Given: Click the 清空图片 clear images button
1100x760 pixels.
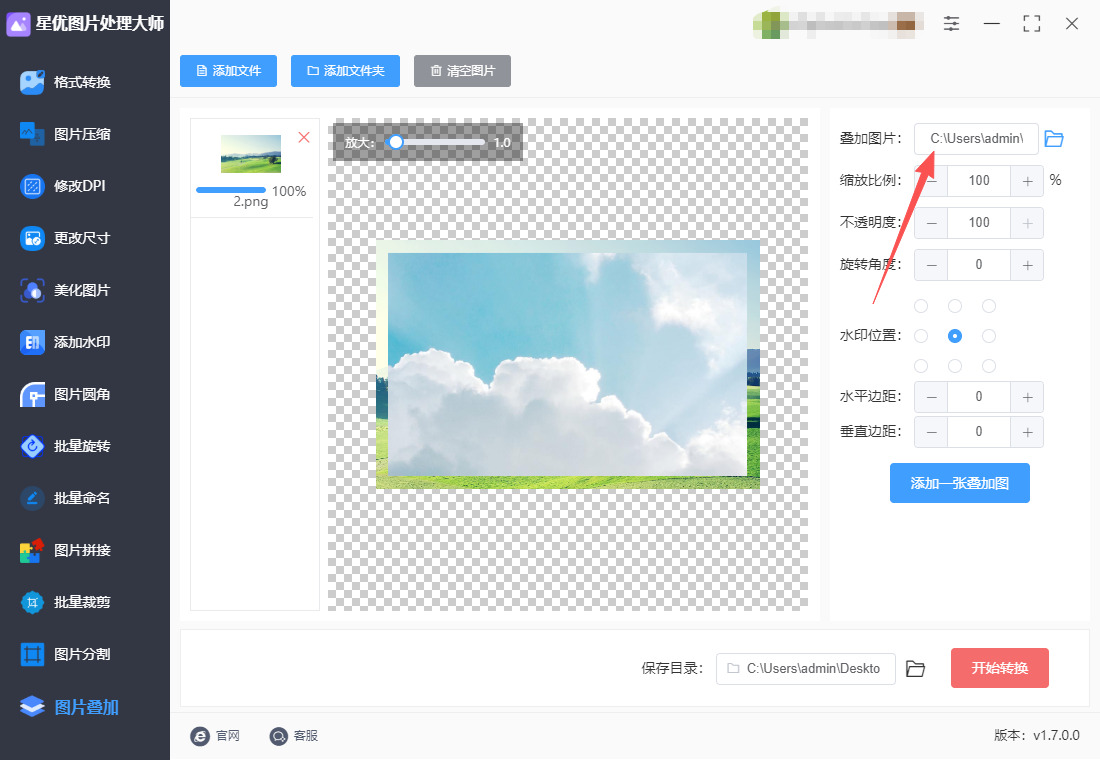Looking at the screenshot, I should click(x=462, y=71).
